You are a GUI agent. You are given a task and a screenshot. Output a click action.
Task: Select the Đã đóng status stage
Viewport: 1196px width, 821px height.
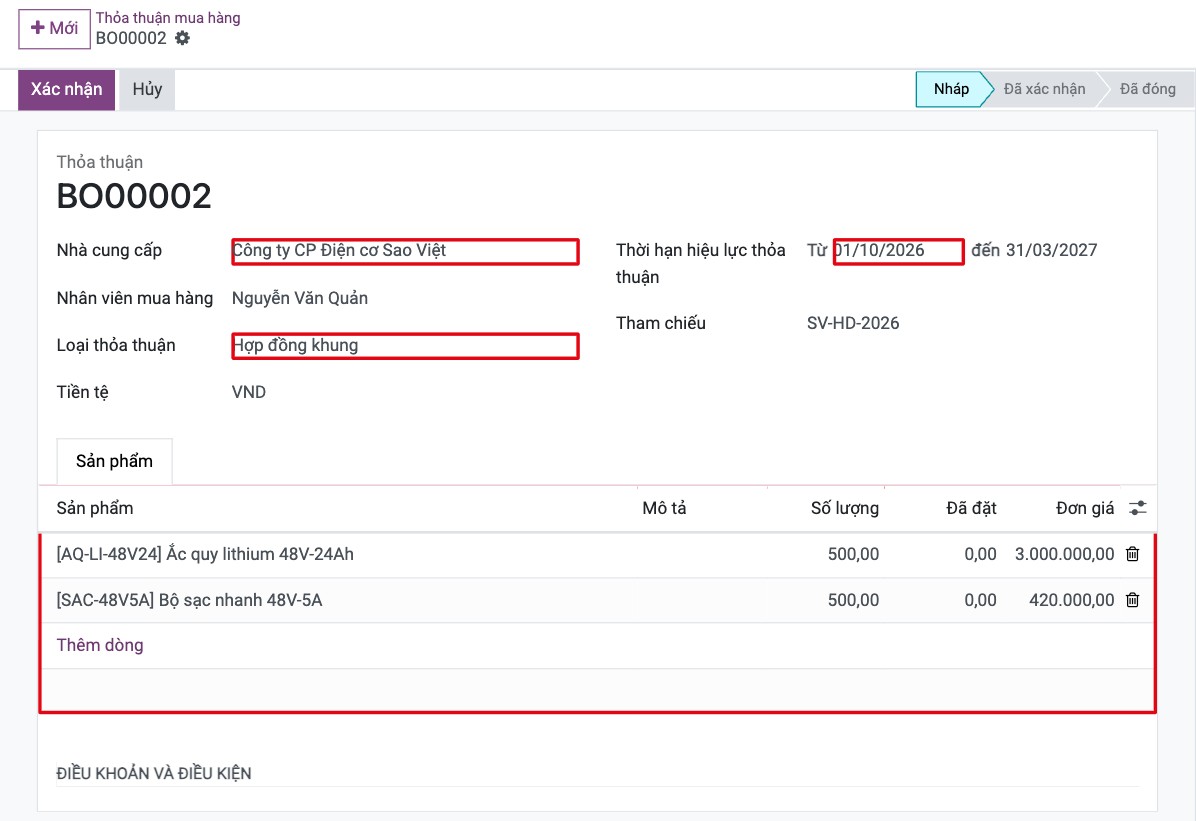pos(1147,89)
